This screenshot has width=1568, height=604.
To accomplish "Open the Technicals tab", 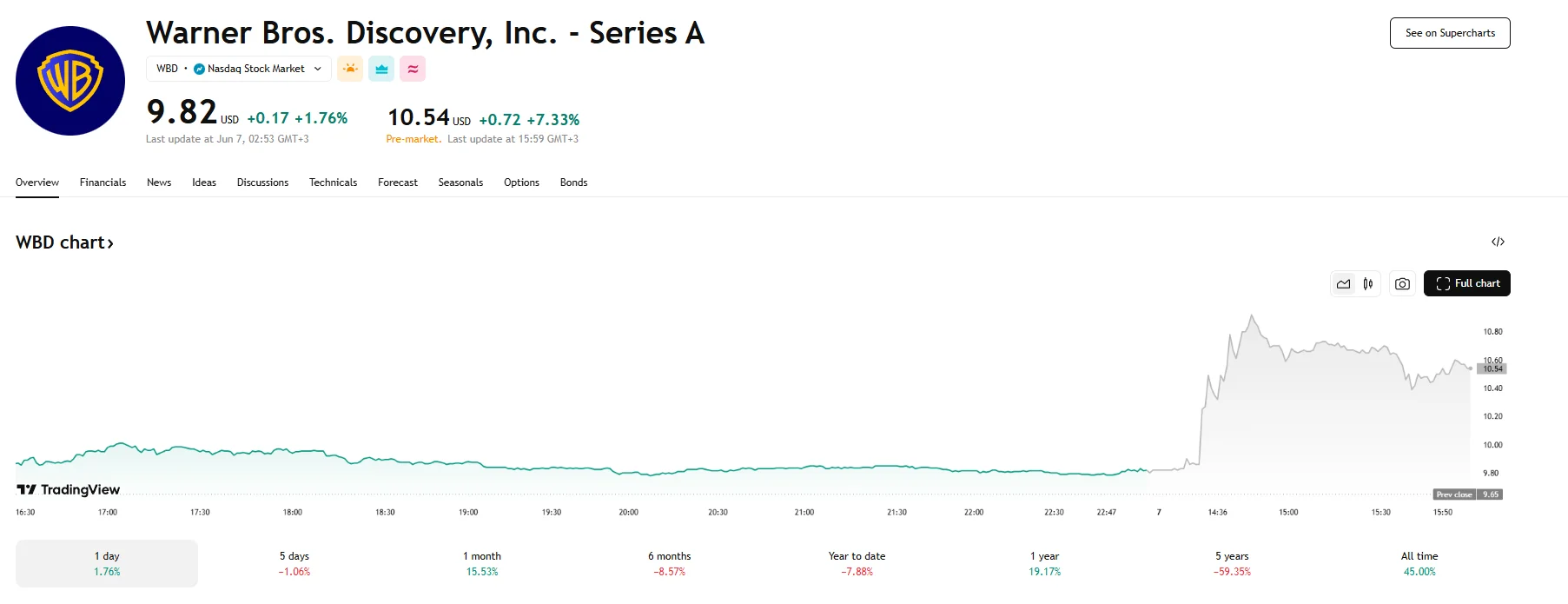I will [x=333, y=183].
